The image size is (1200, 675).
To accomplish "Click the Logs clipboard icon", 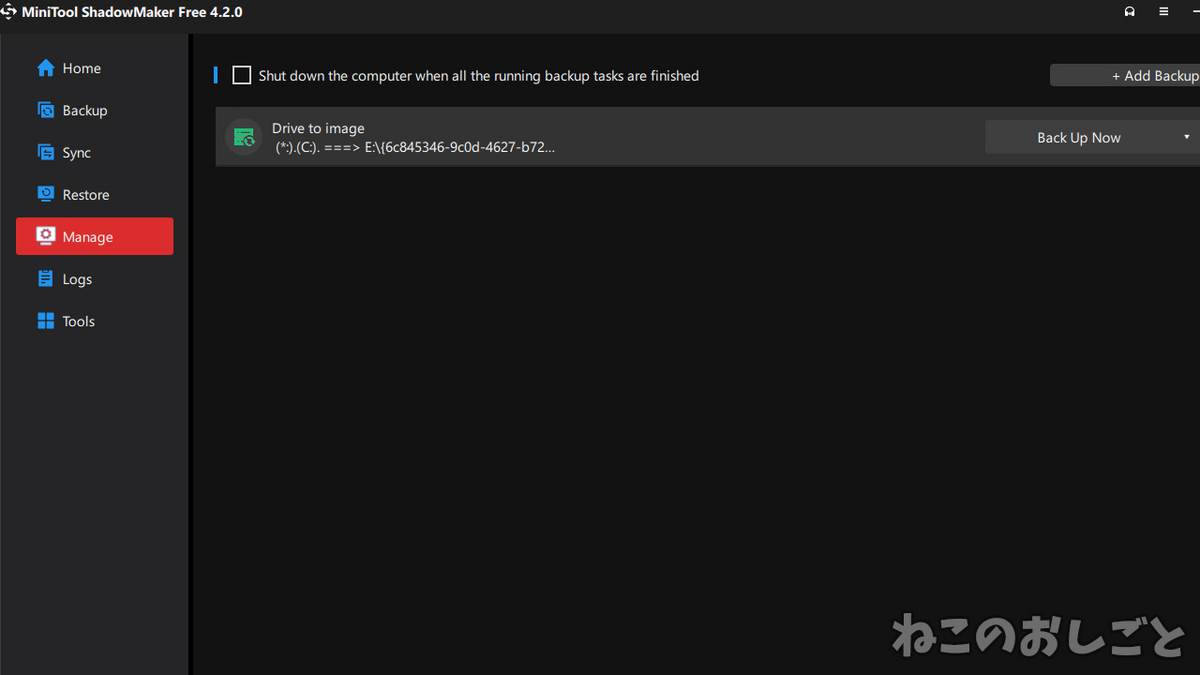I will (45, 279).
